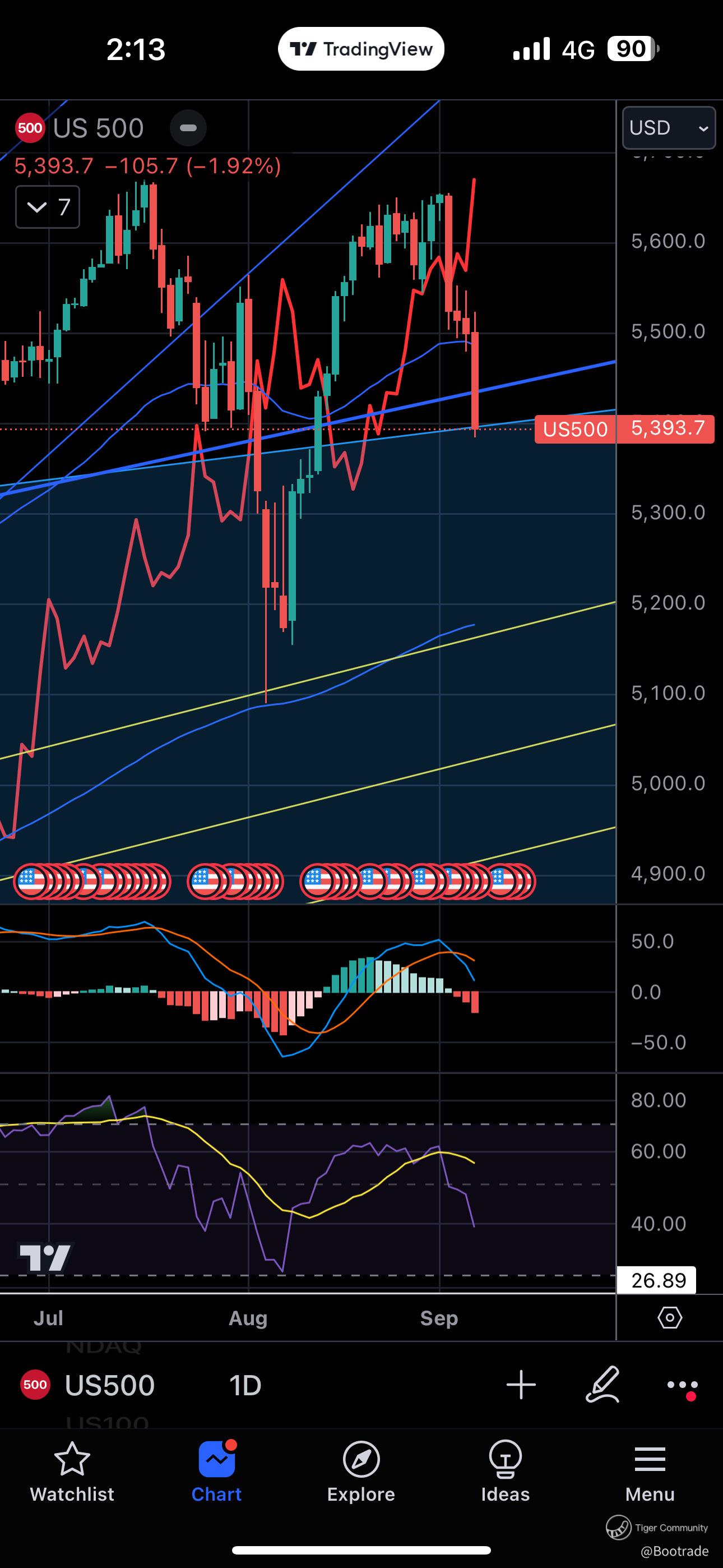This screenshot has width=723, height=1568.
Task: Tap the MACD 0.0 scale label
Action: coord(646,992)
